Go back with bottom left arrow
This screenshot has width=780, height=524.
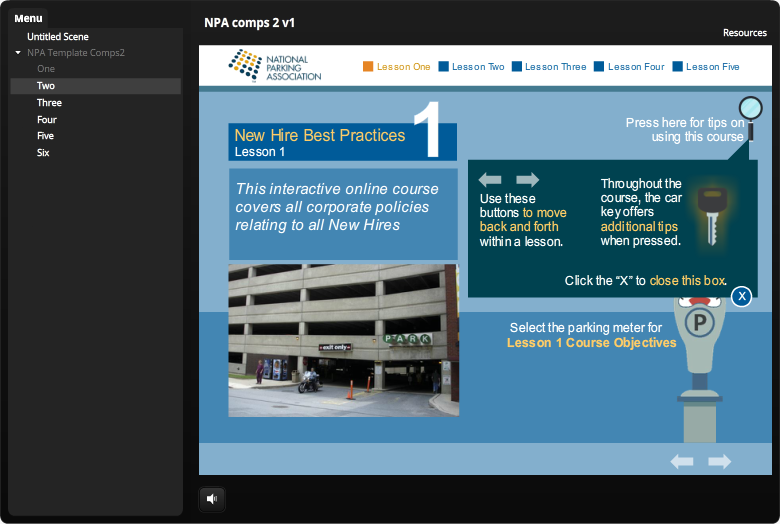[682, 461]
